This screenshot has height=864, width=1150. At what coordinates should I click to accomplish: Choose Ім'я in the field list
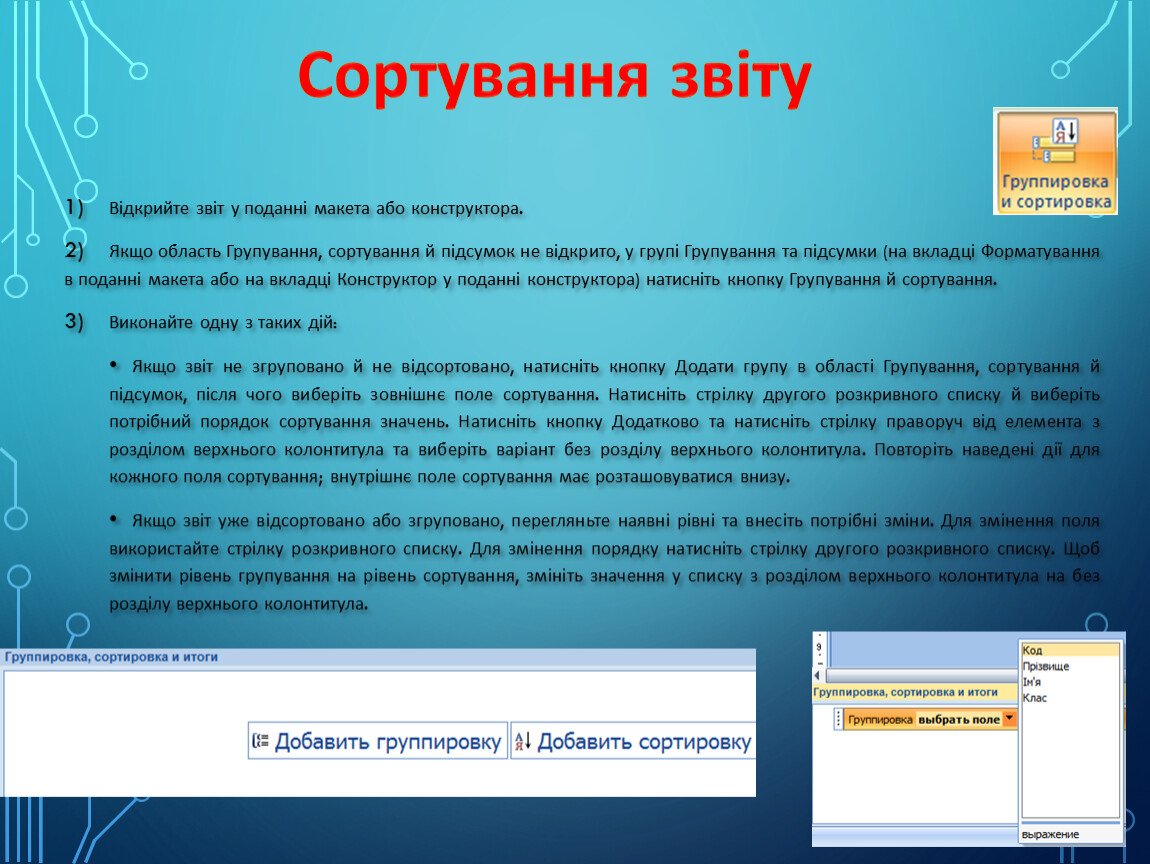point(1070,682)
